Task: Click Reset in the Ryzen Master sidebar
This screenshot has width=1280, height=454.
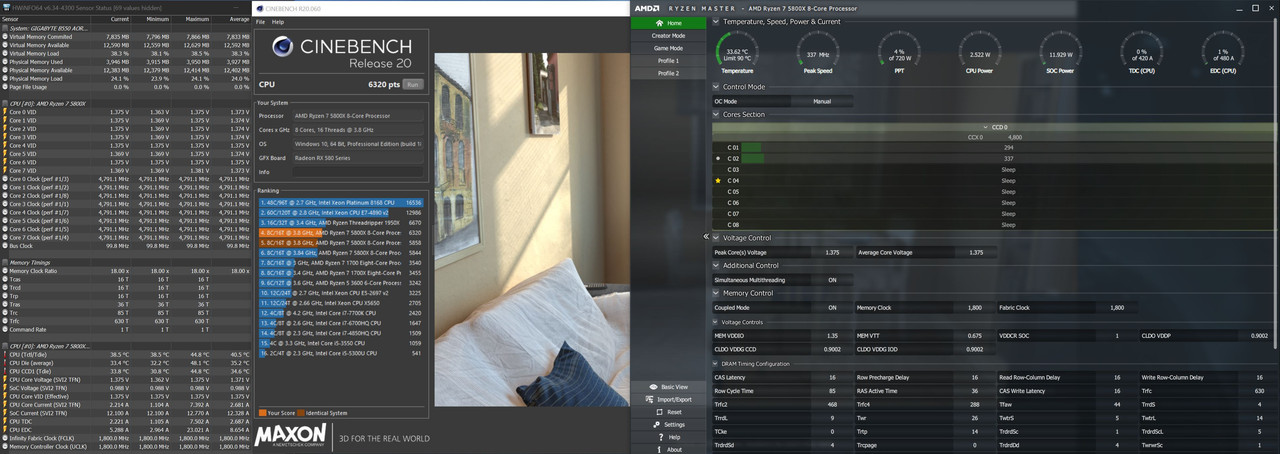Action: pyautogui.click(x=668, y=412)
